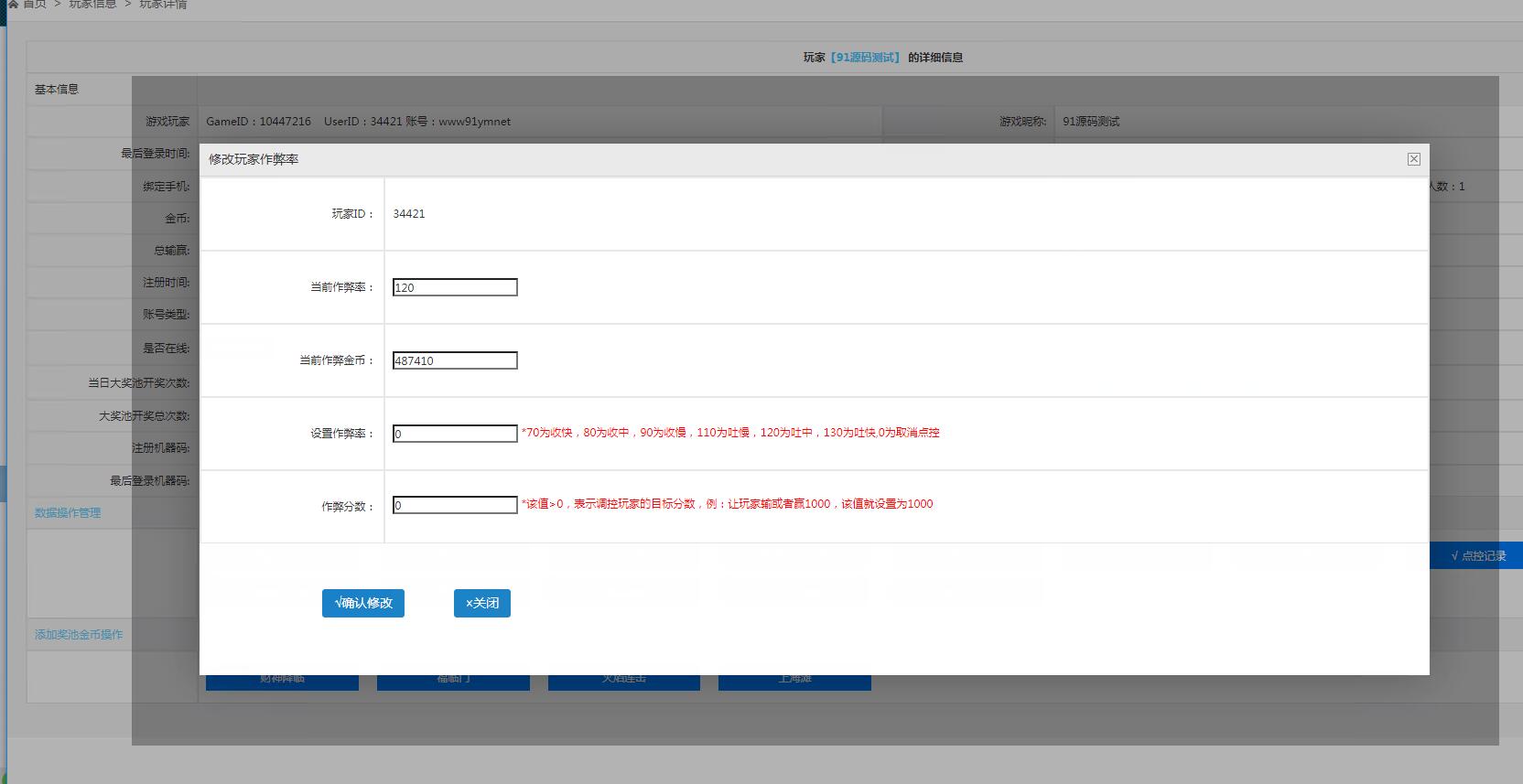Screen dimensions: 1523x784
Task: Click into the 作弊分数 input field
Action: [x=455, y=505]
